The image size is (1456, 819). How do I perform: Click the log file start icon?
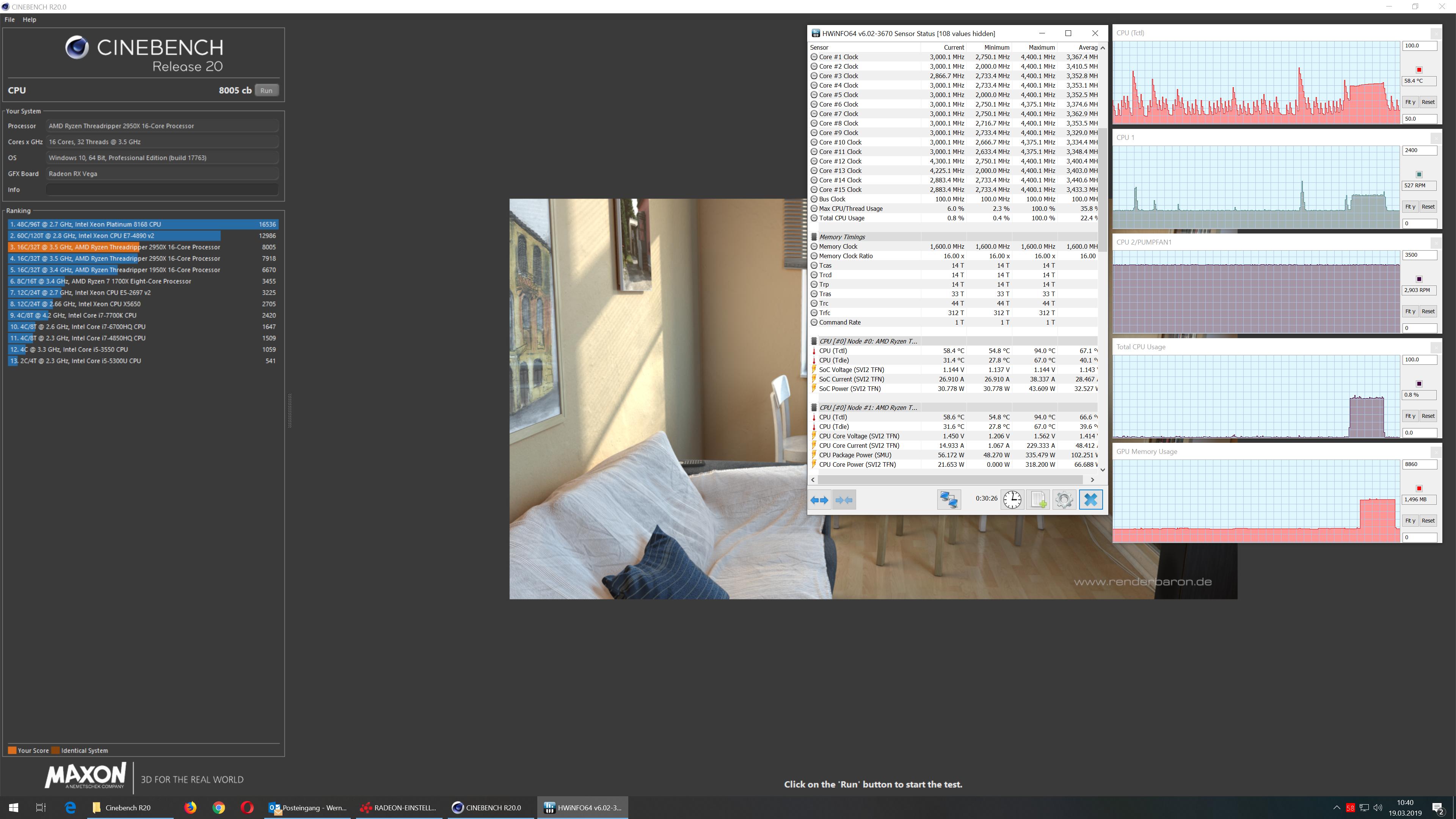click(1038, 500)
